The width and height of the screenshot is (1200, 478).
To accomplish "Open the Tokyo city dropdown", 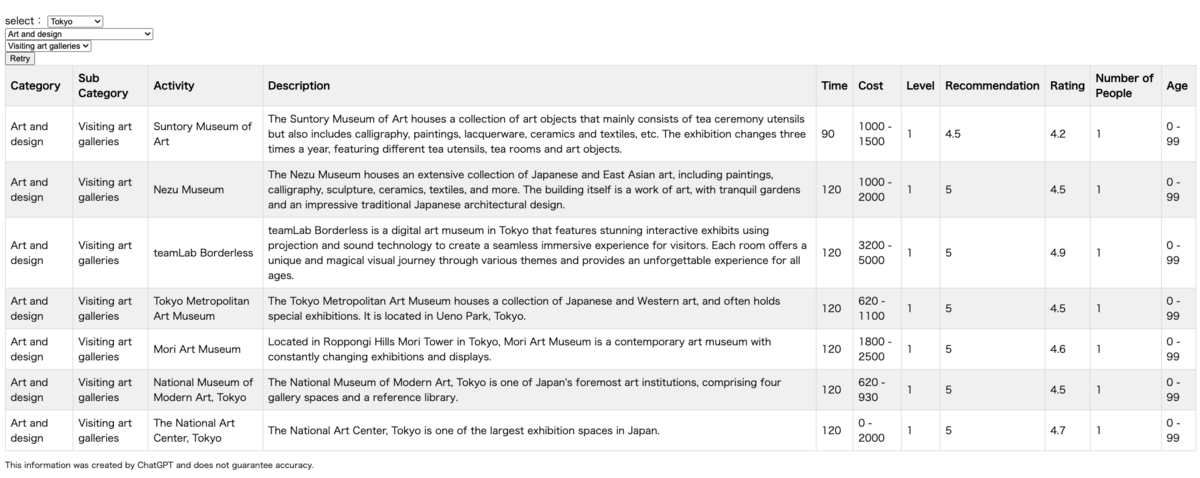I will [75, 21].
